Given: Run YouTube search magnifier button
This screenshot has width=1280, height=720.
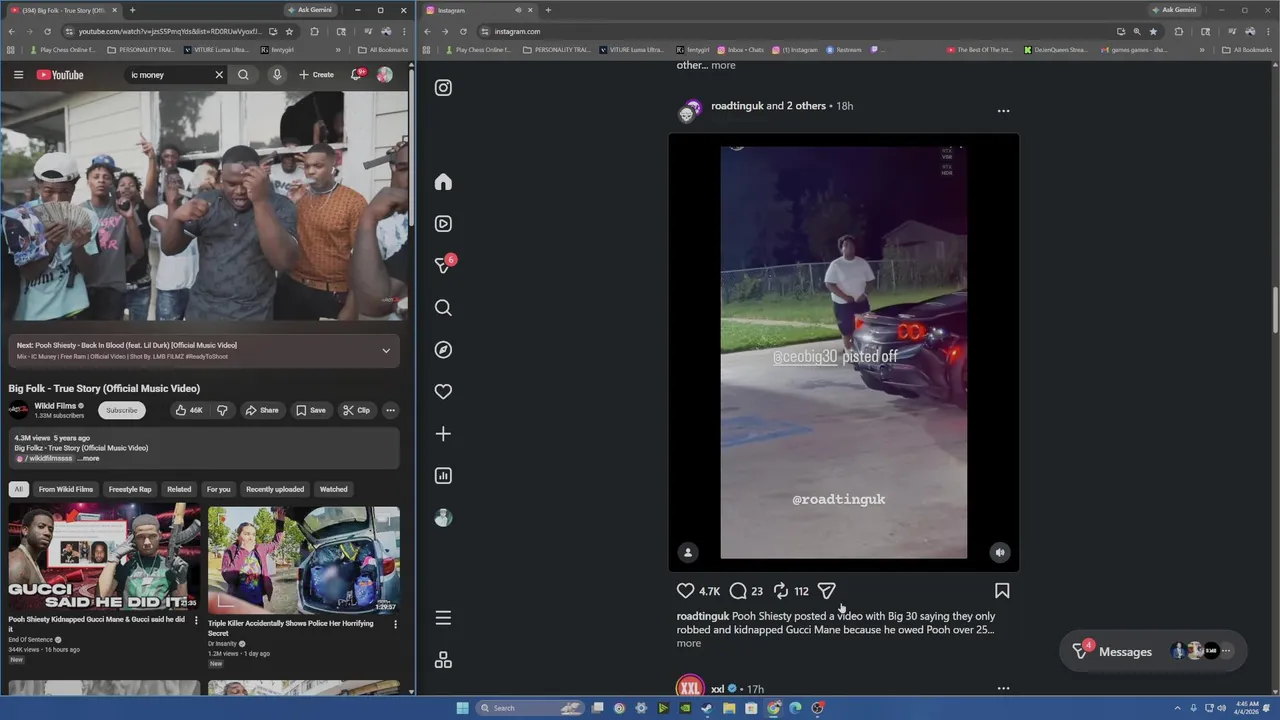Looking at the screenshot, I should point(243,75).
